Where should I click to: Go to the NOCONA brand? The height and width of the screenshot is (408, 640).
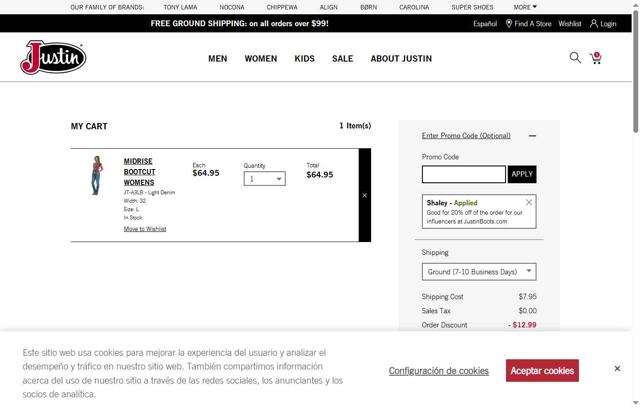tap(232, 7)
